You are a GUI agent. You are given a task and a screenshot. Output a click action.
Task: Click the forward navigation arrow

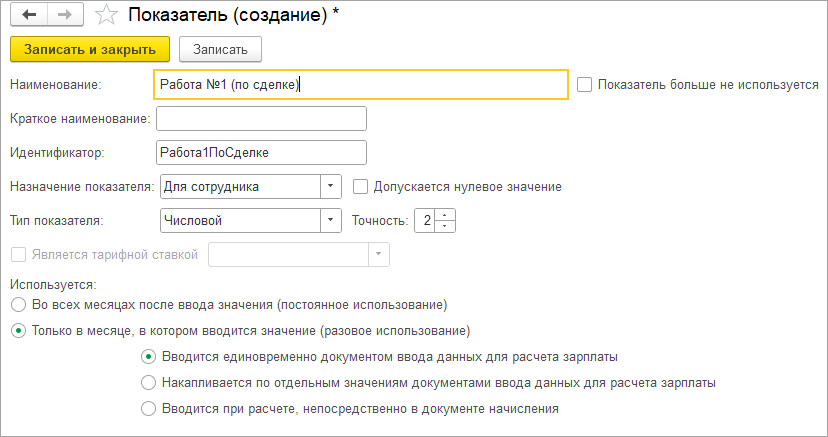pyautogui.click(x=64, y=16)
